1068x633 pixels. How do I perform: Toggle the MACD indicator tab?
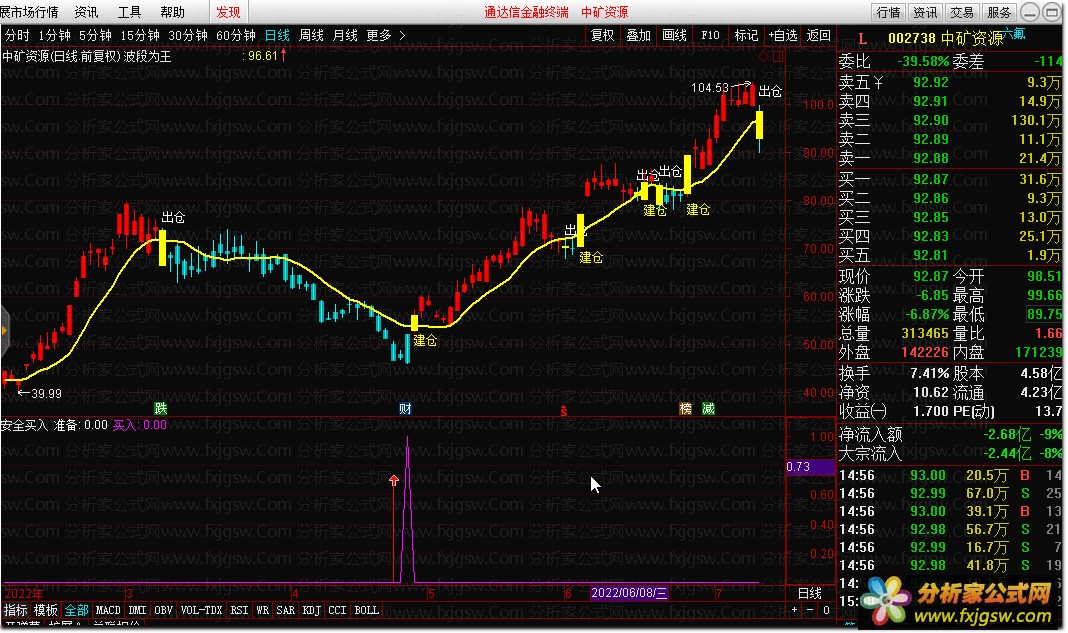pyautogui.click(x=108, y=609)
